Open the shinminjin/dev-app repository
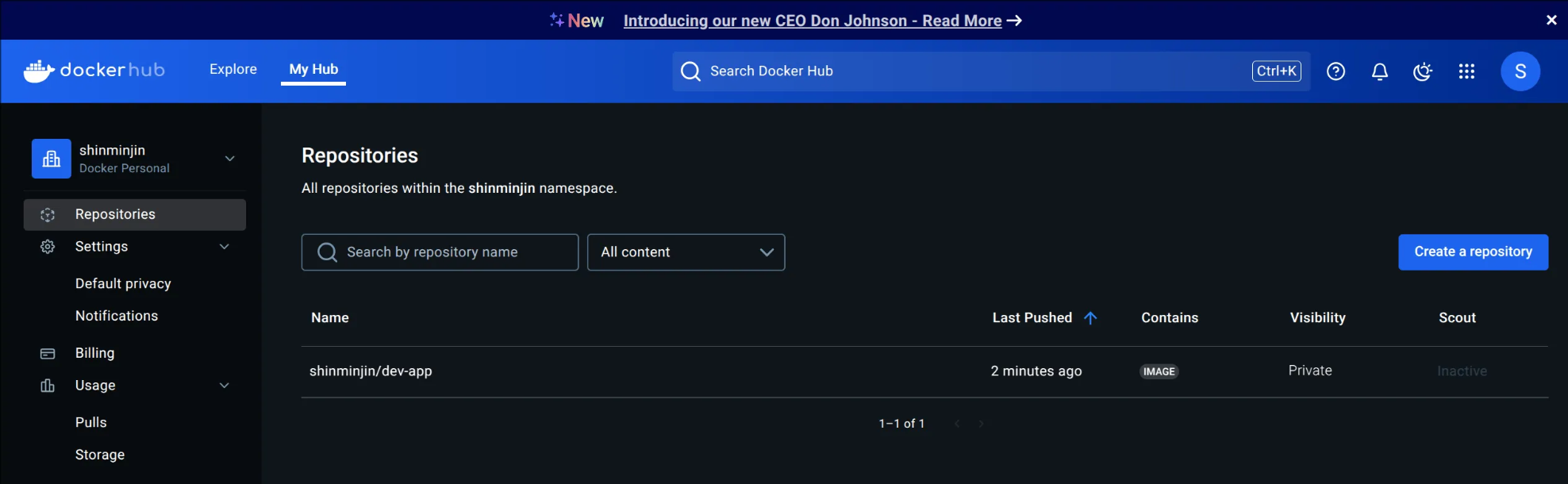The image size is (1568, 484). [371, 371]
